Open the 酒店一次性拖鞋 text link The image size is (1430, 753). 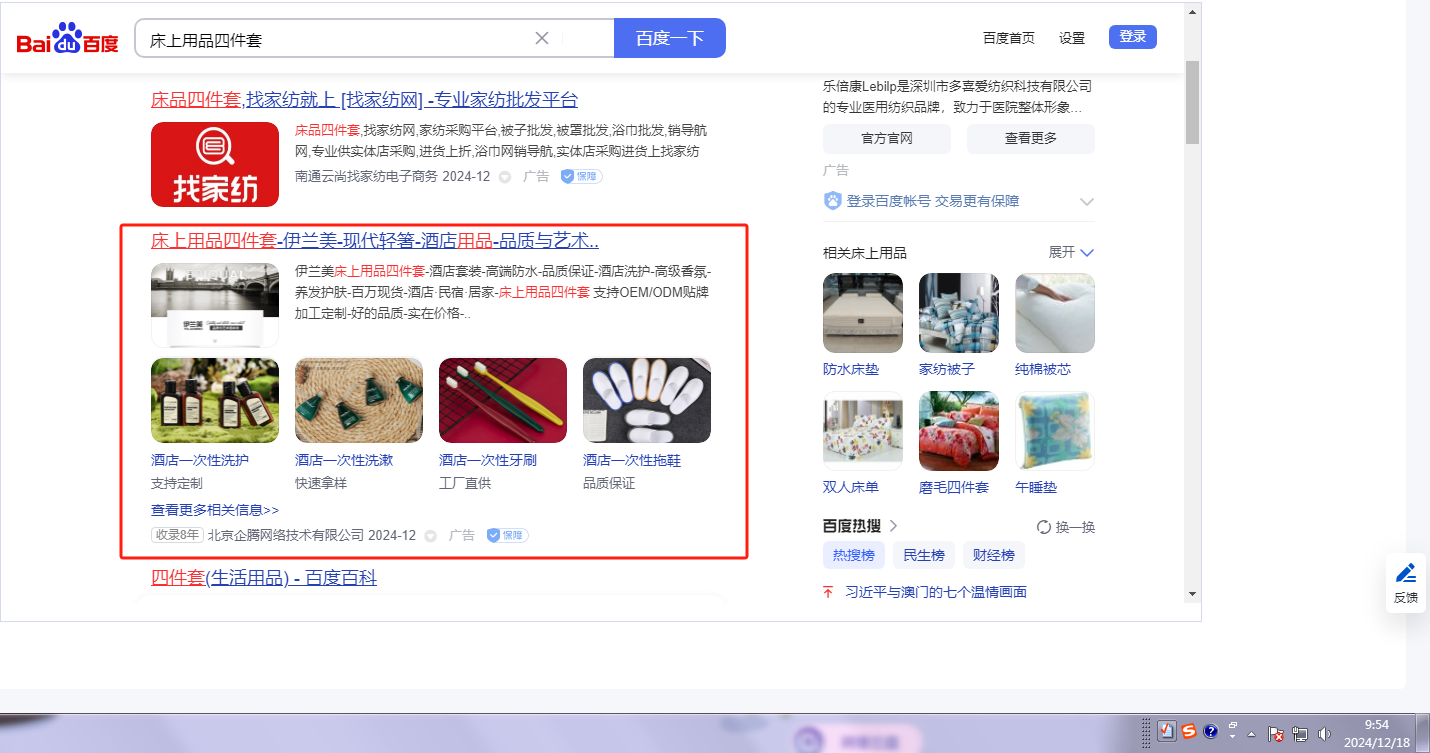[632, 460]
